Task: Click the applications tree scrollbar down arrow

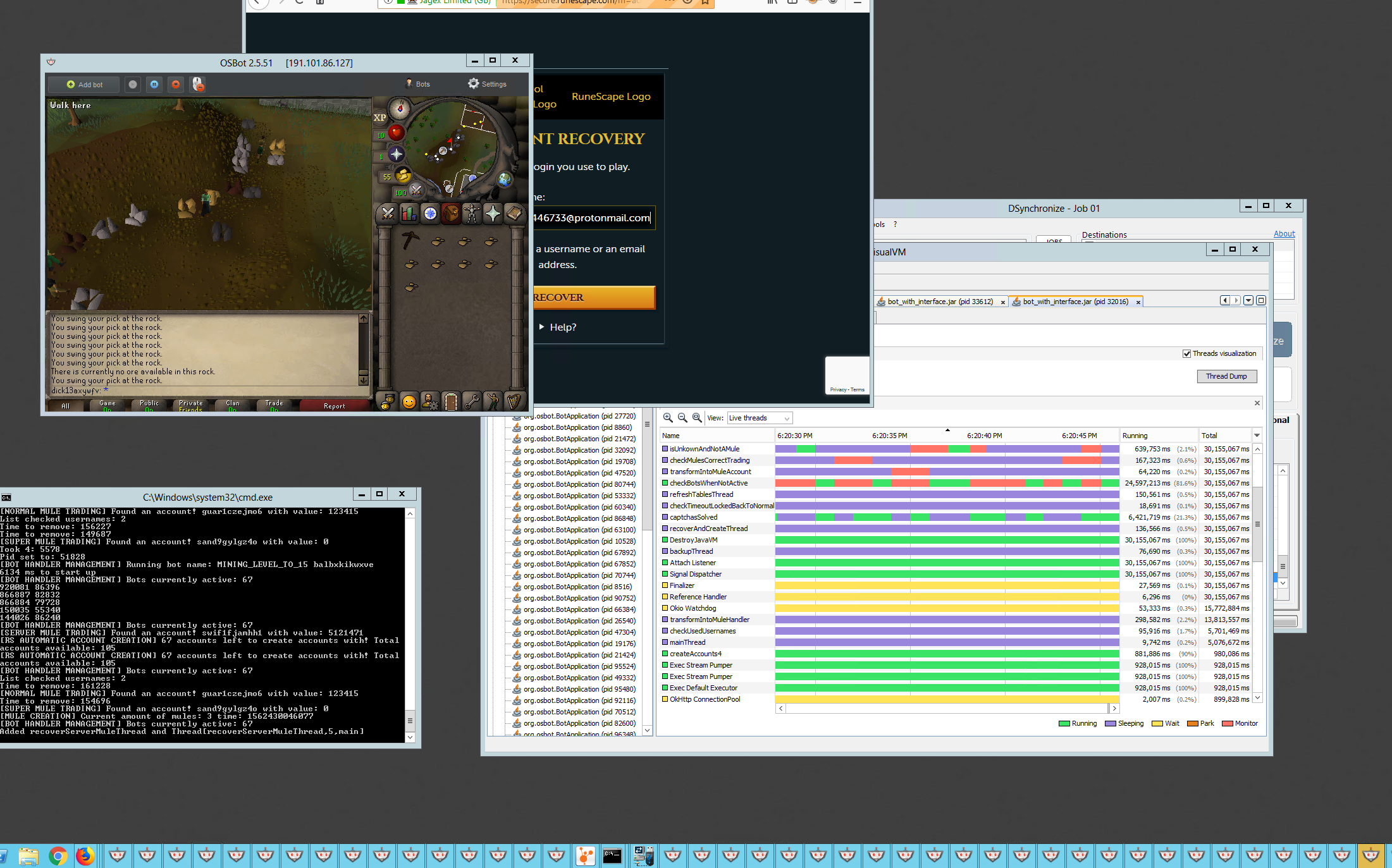Action: point(647,730)
